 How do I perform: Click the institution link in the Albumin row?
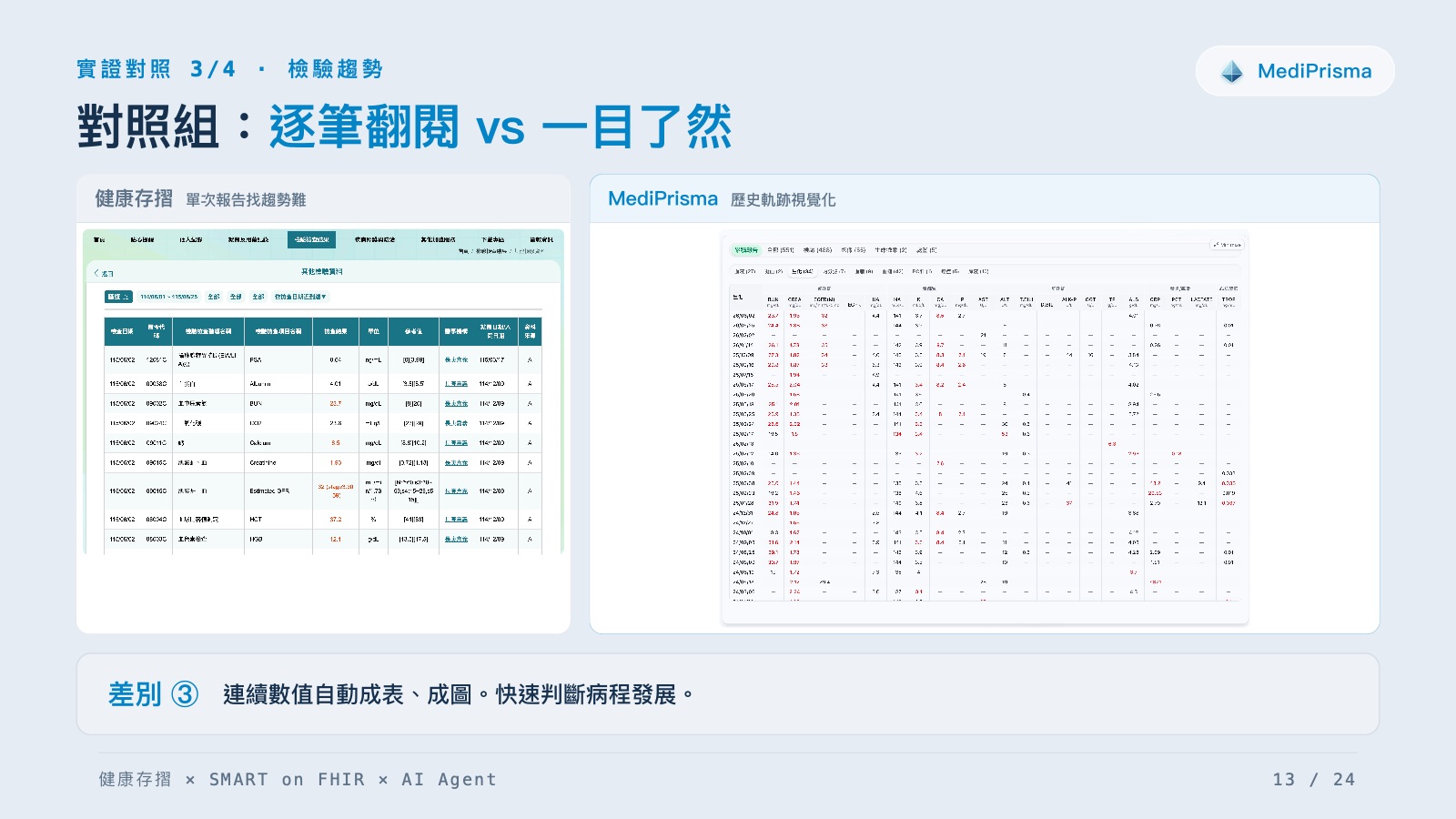pos(456,384)
